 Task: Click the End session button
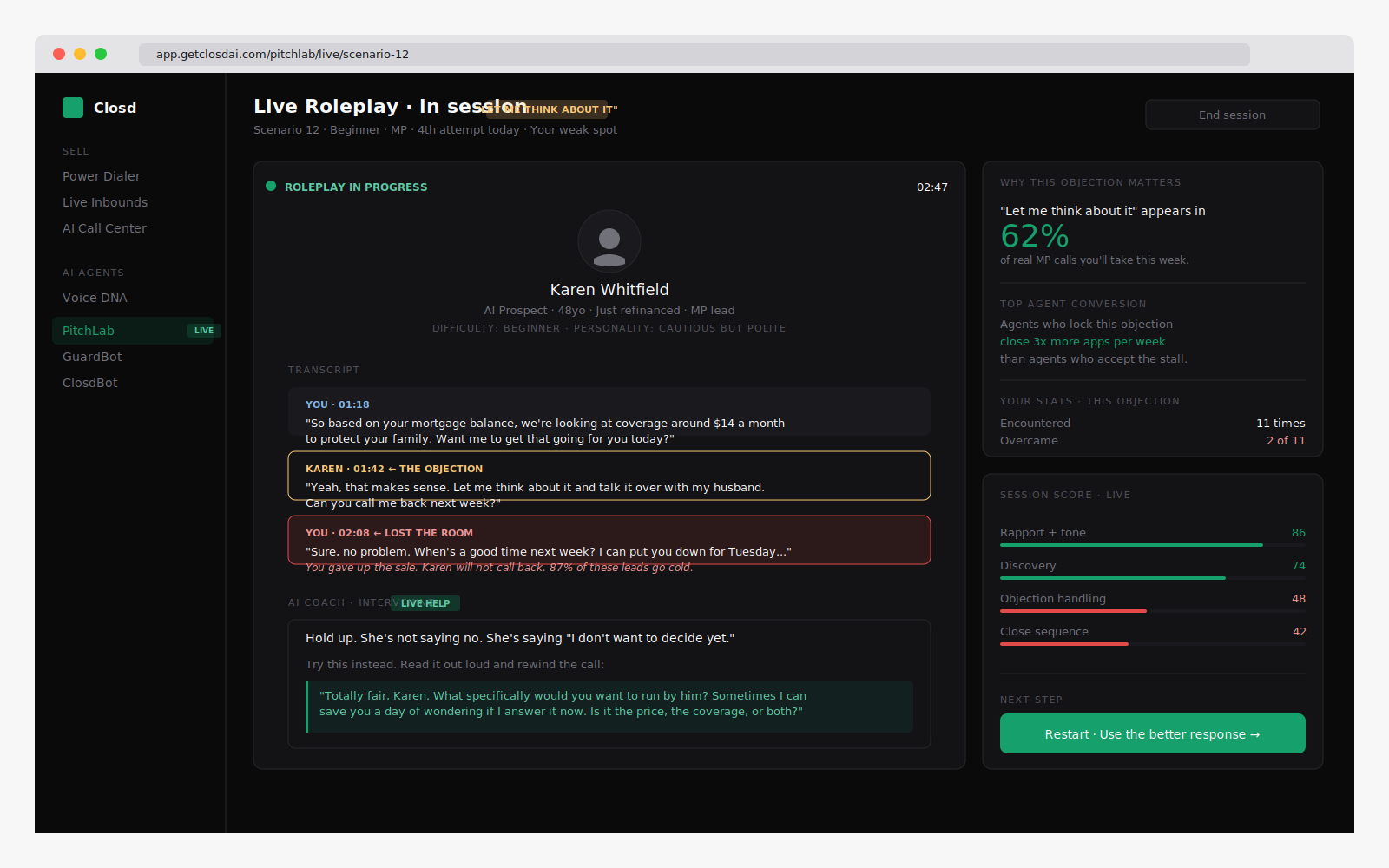(1232, 115)
